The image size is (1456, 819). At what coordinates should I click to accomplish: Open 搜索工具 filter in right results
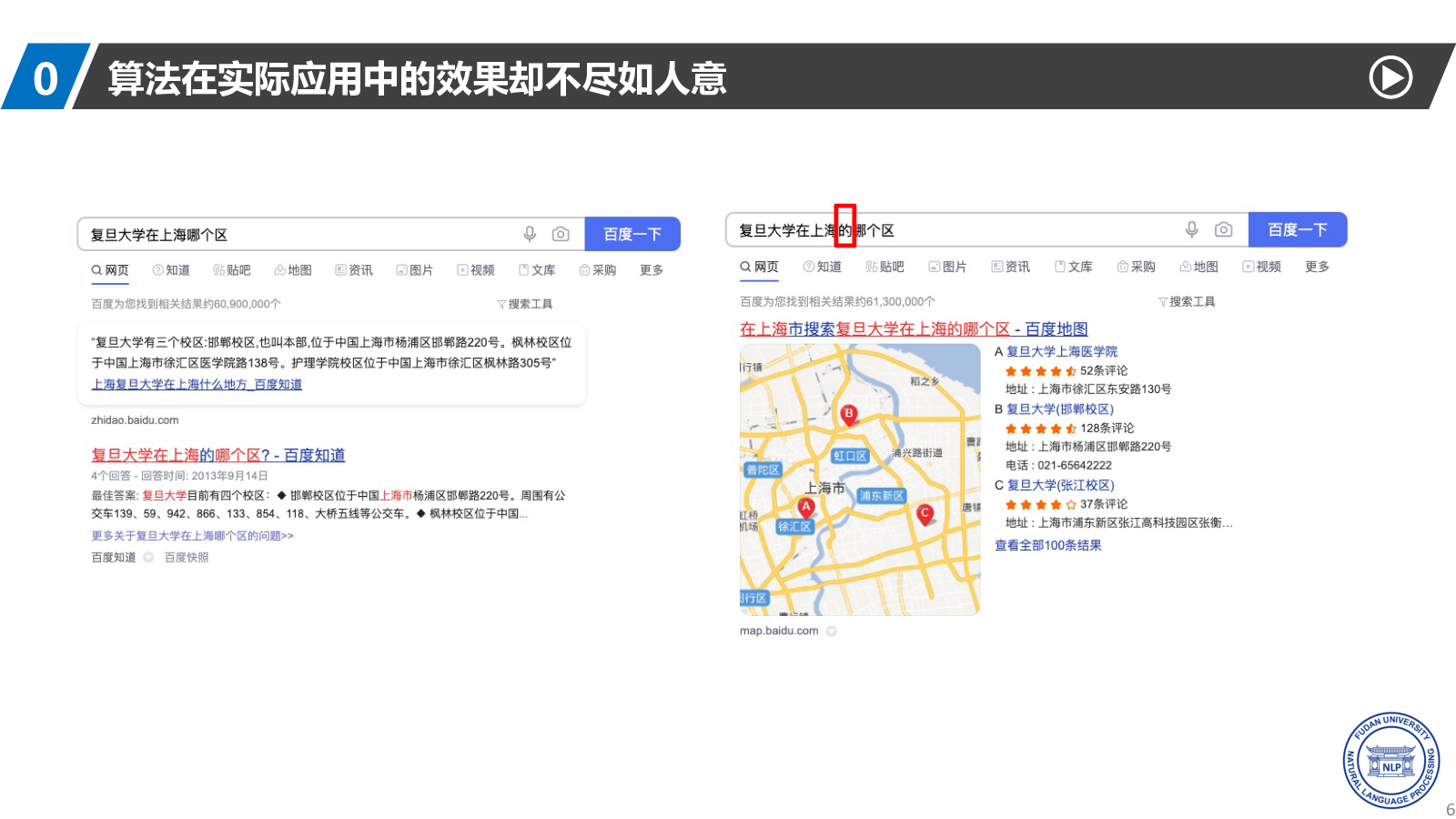click(x=1187, y=301)
